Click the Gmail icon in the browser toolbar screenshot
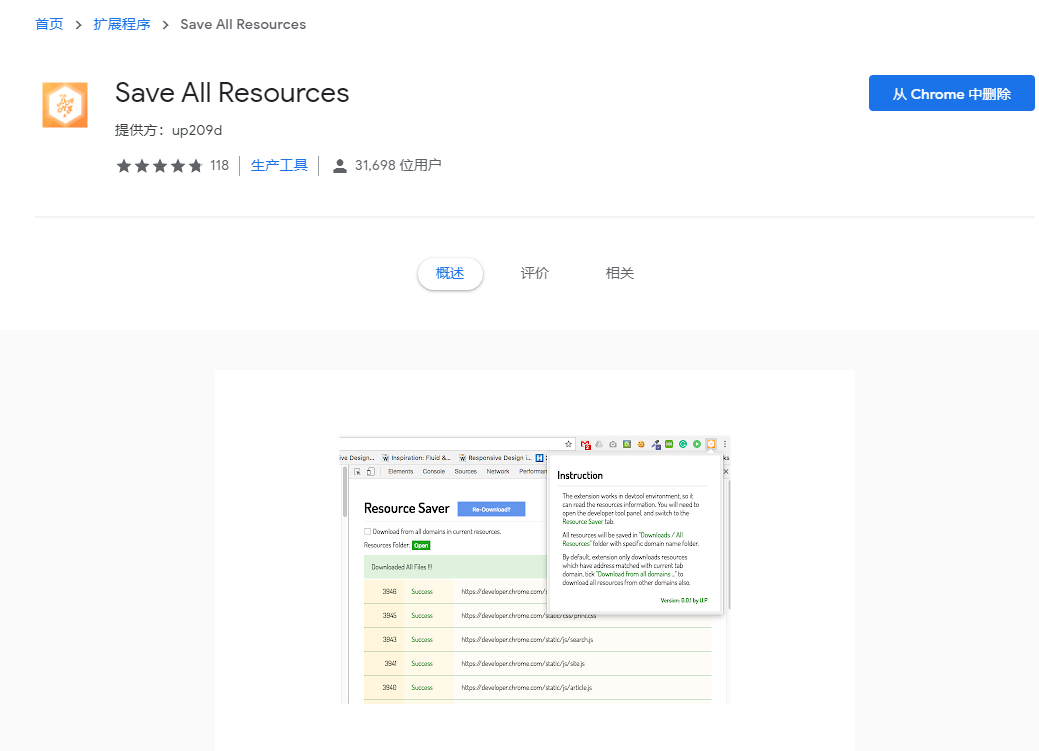 pos(584,444)
